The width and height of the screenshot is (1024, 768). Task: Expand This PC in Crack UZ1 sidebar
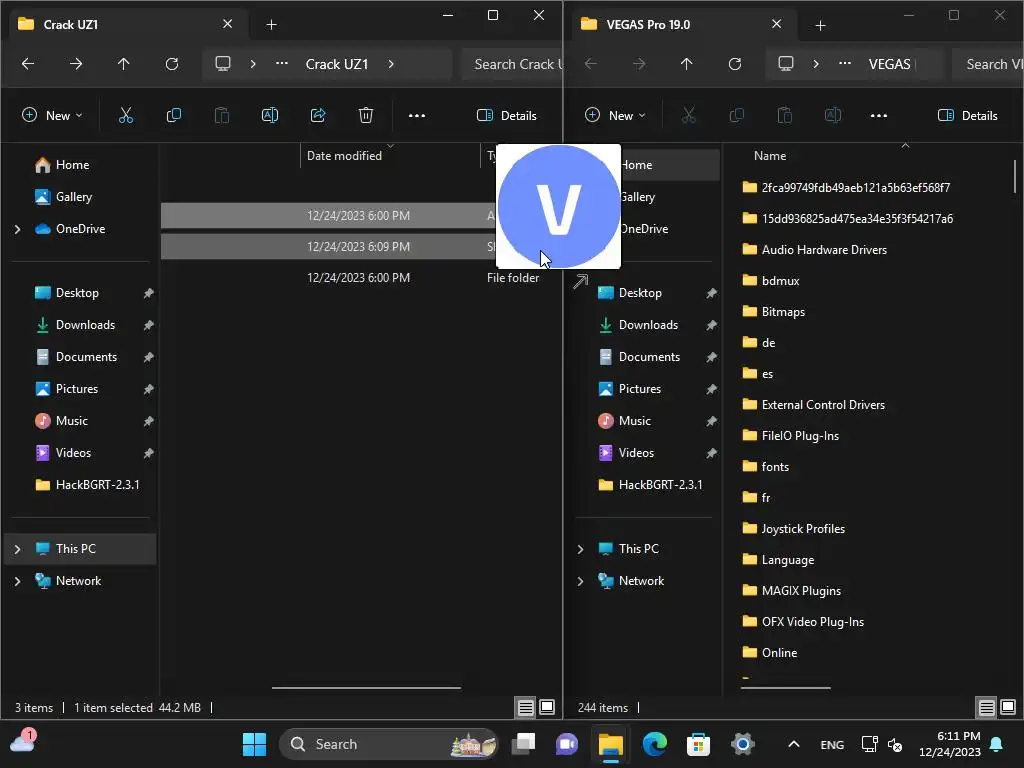coord(18,549)
